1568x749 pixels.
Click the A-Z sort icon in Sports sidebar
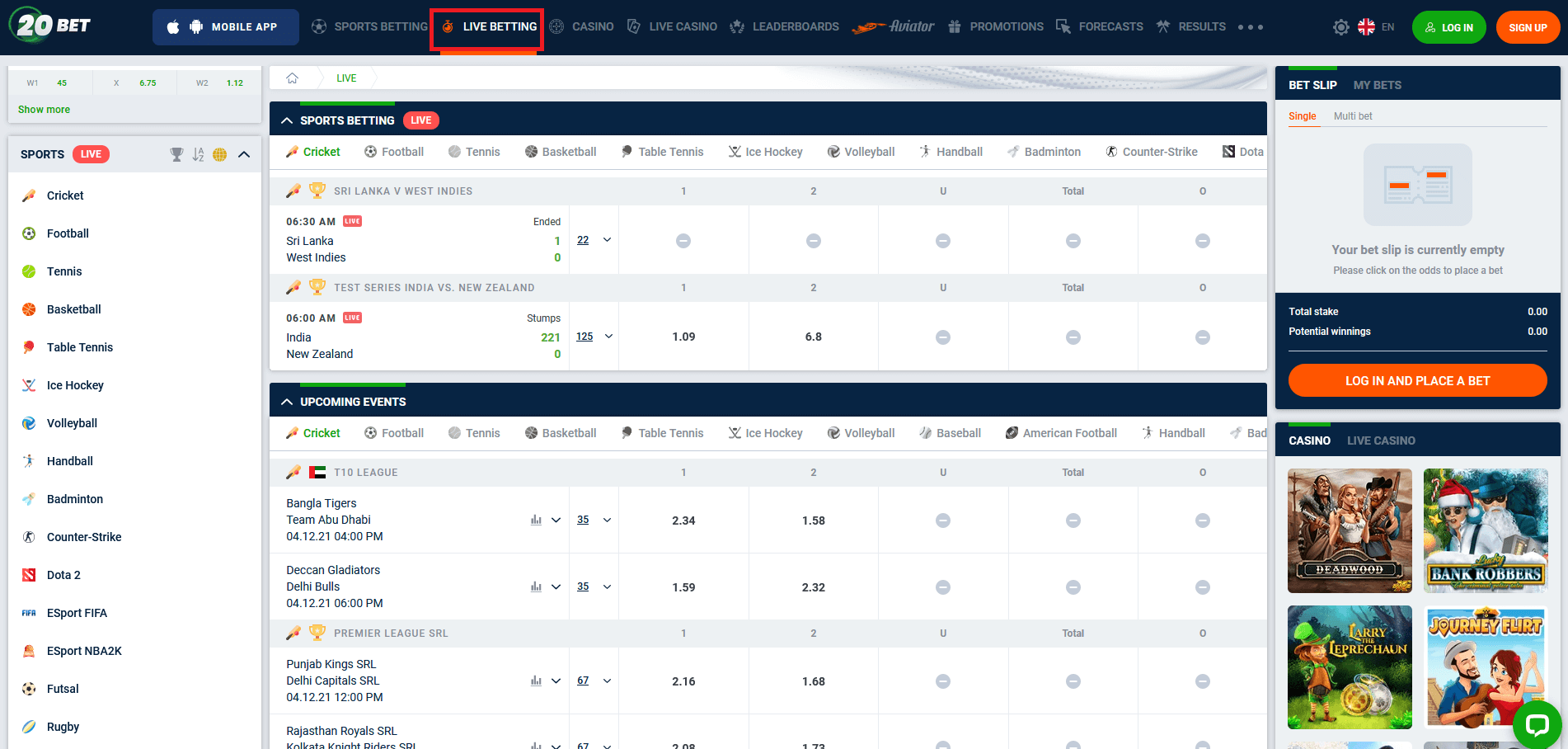pos(198,154)
